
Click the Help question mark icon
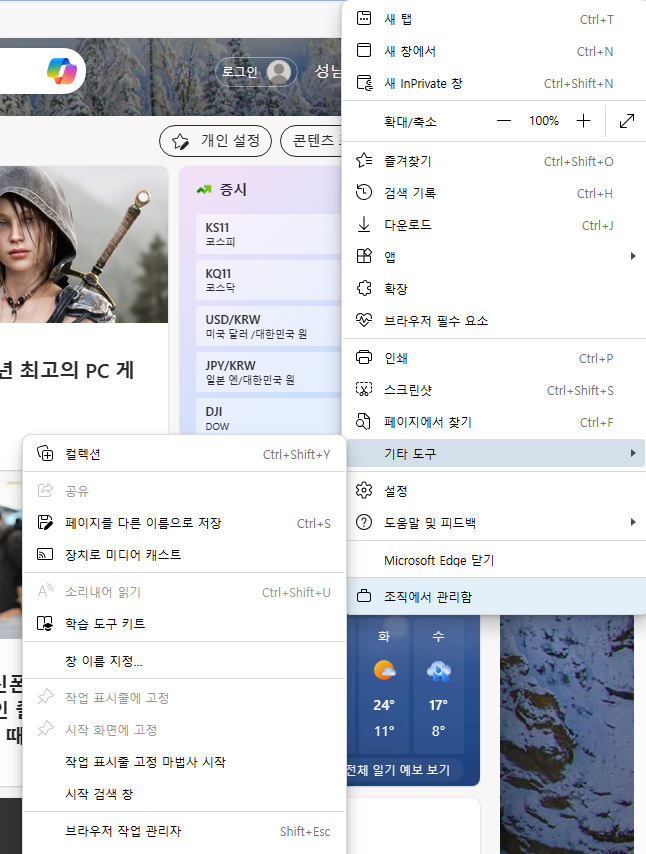364,523
